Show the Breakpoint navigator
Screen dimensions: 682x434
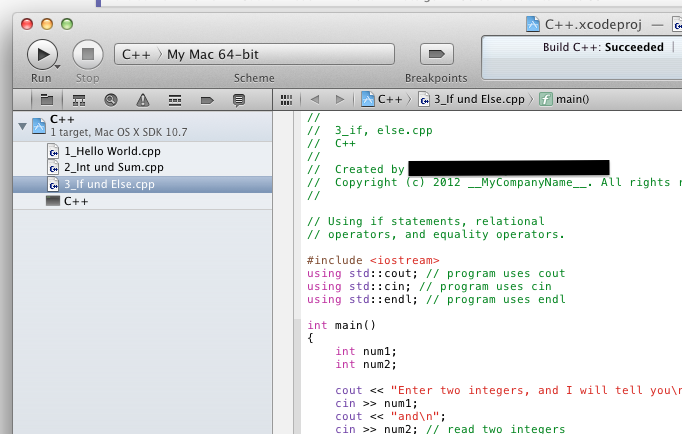[206, 100]
